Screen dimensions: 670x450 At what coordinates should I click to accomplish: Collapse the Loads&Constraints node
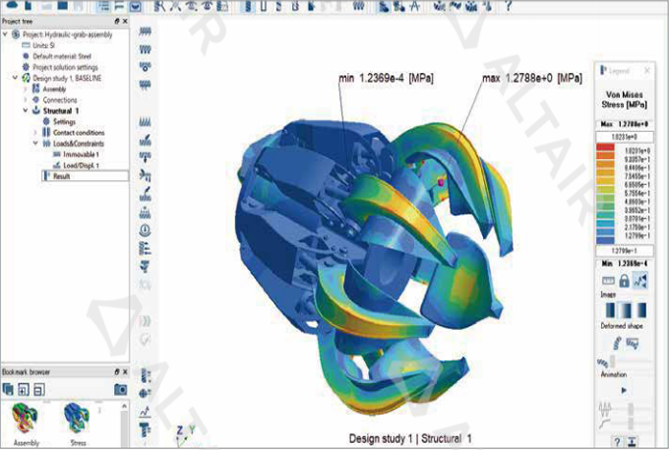pyautogui.click(x=36, y=143)
